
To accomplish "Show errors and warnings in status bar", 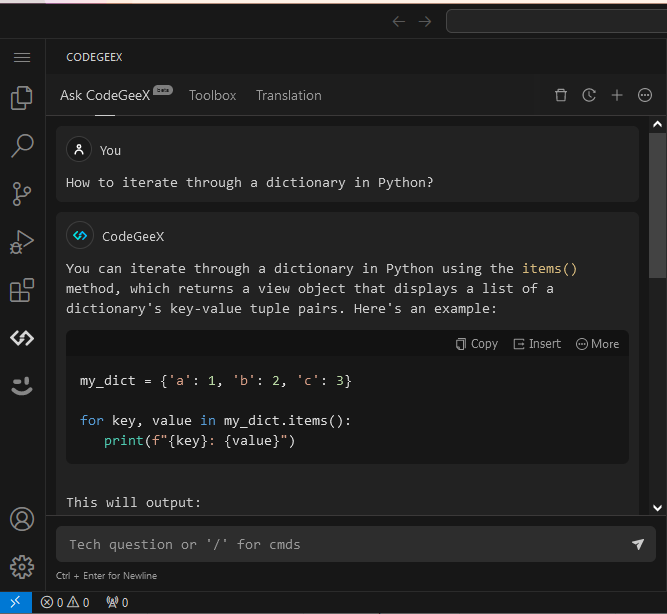I will tap(65, 602).
